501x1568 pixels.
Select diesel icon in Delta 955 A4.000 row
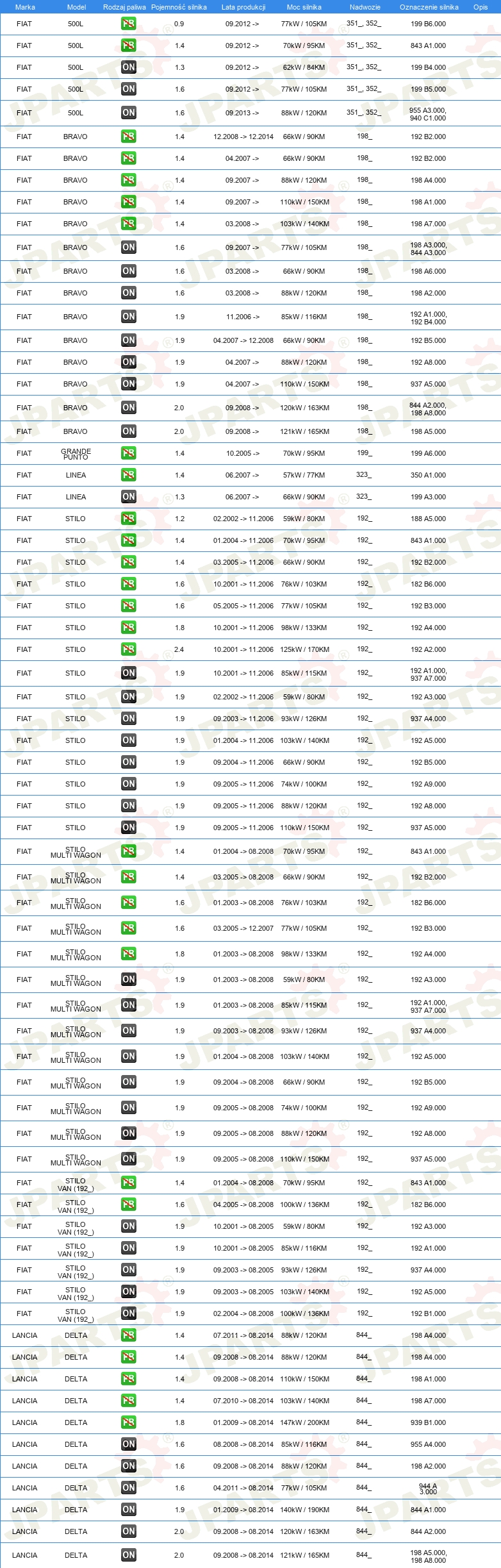pyautogui.click(x=129, y=1444)
